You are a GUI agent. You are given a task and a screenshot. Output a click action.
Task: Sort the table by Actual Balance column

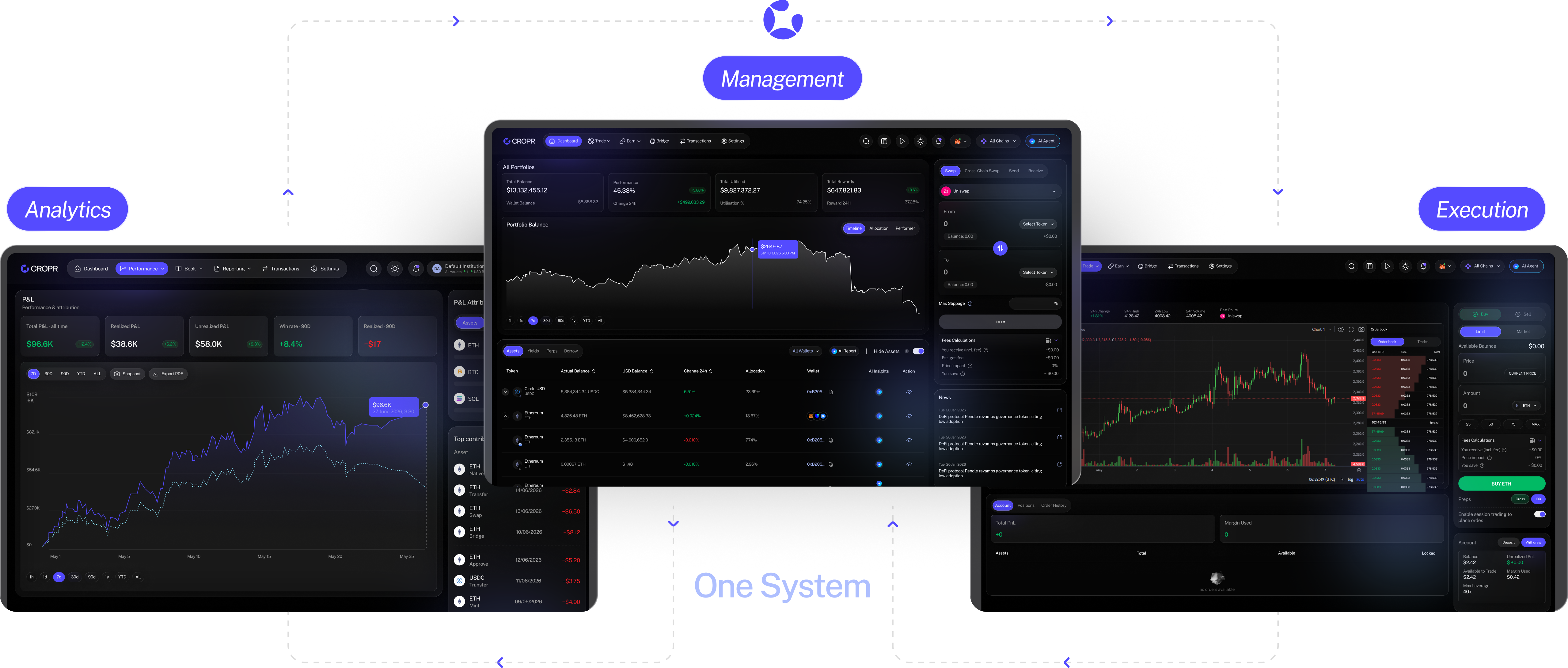click(x=578, y=372)
